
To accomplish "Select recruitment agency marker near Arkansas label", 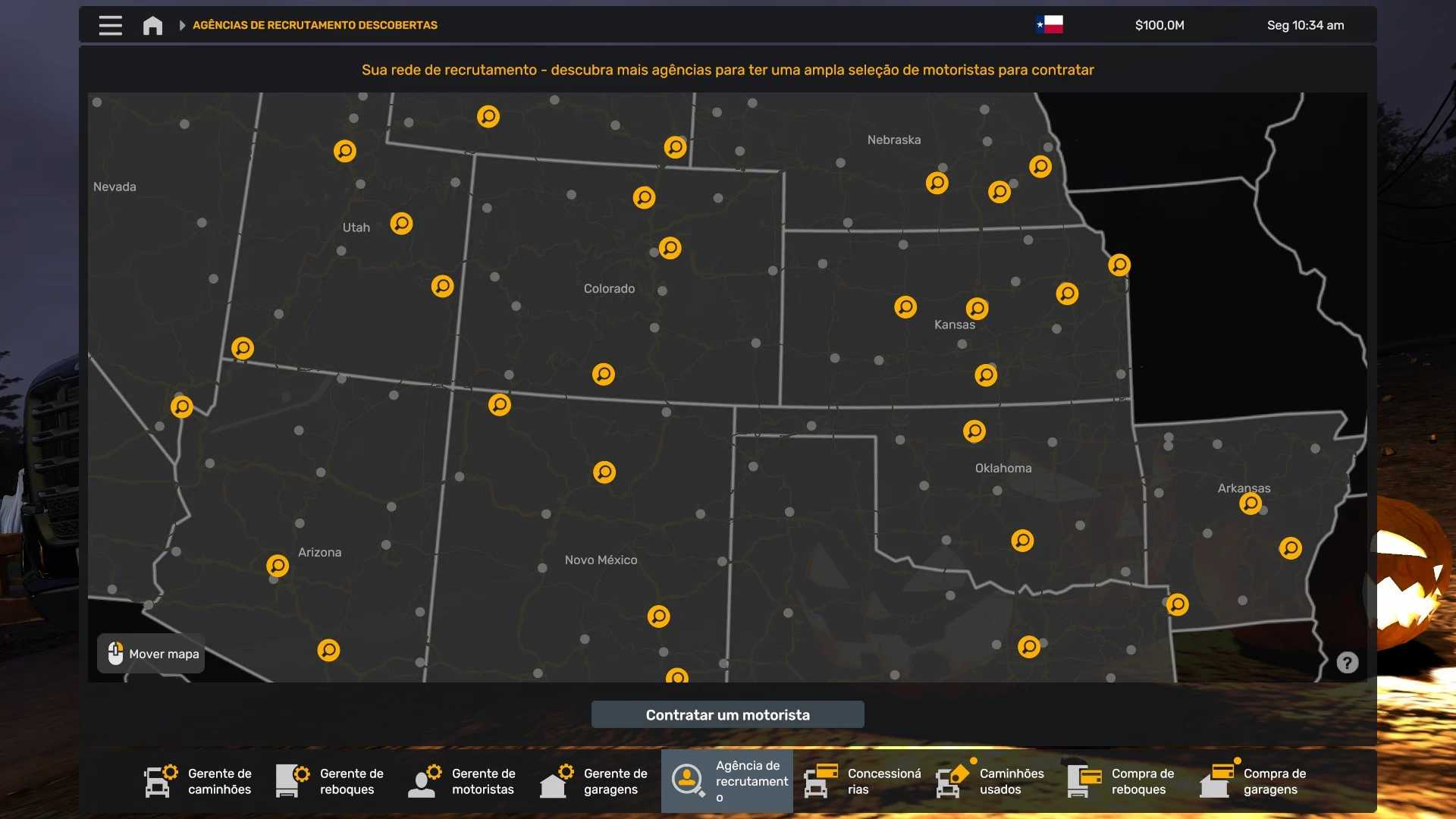I will [x=1250, y=504].
